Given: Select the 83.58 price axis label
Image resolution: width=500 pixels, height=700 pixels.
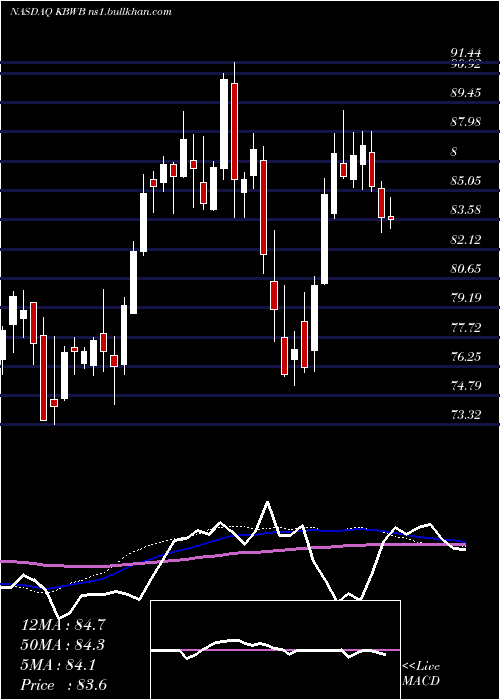Looking at the screenshot, I should (x=466, y=210).
